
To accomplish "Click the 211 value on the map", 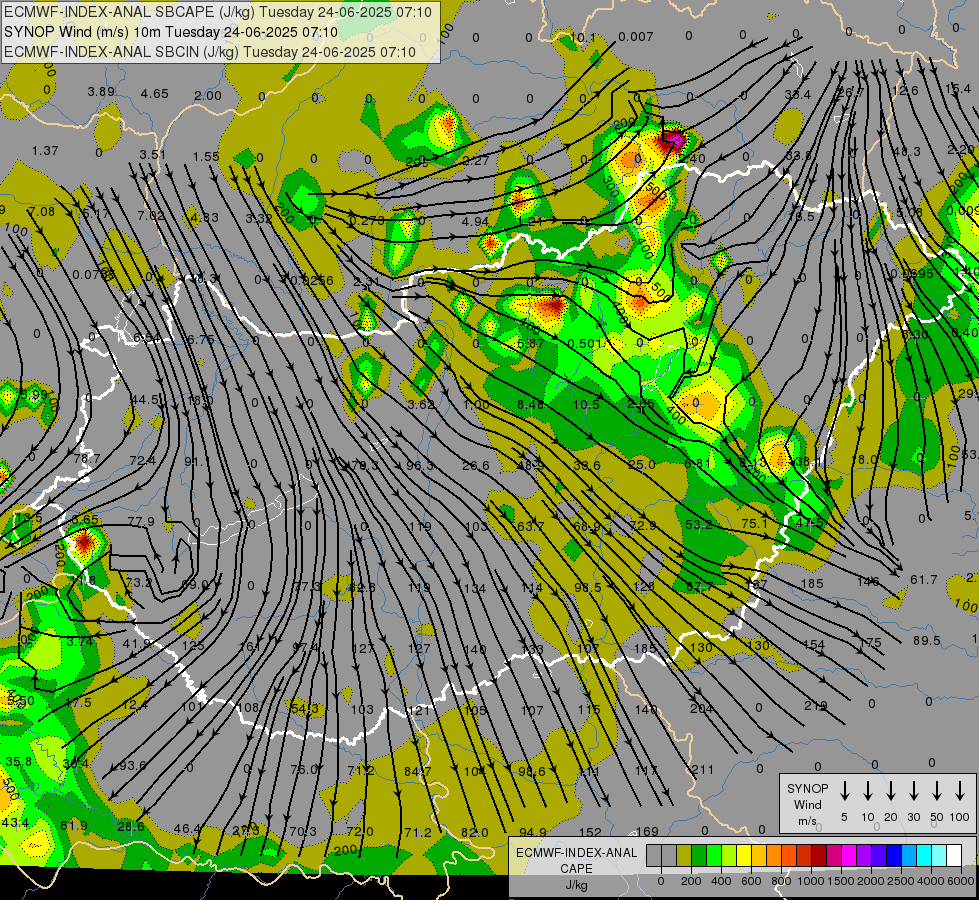I will 702,769.
